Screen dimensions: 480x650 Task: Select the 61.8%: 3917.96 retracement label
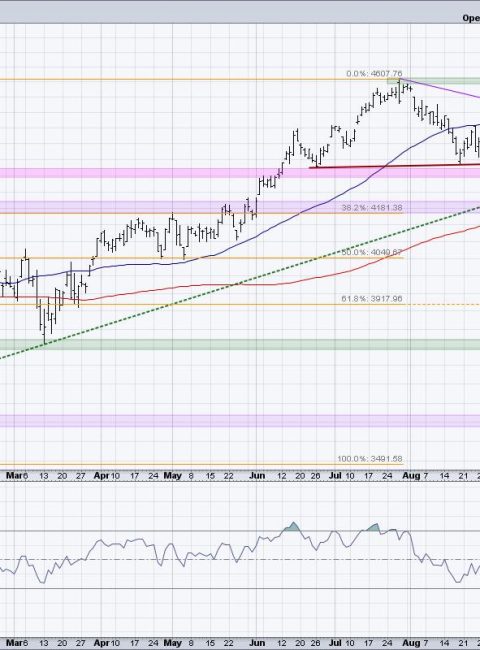pos(372,299)
